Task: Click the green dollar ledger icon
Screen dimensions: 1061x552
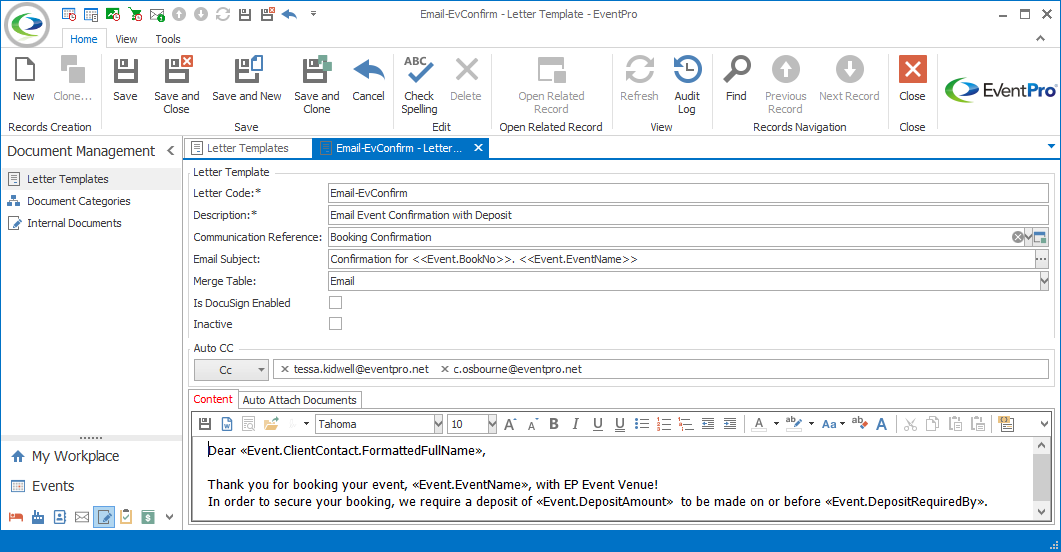Action: point(148,518)
